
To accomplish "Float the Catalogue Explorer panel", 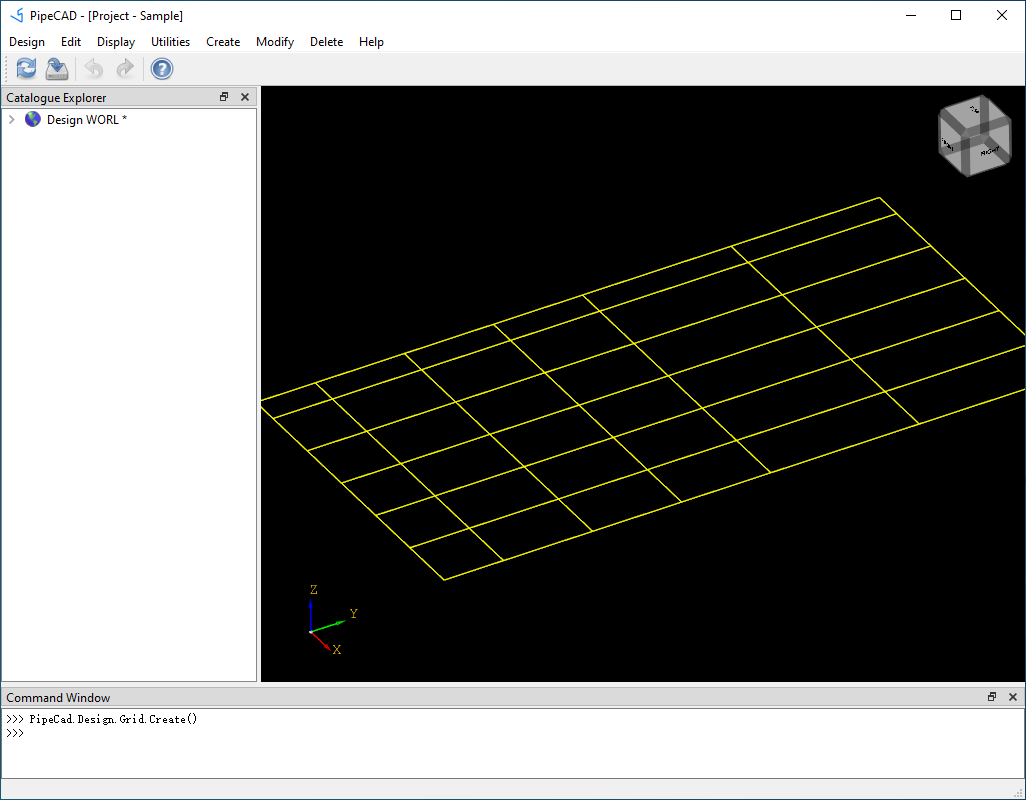I will click(x=224, y=97).
